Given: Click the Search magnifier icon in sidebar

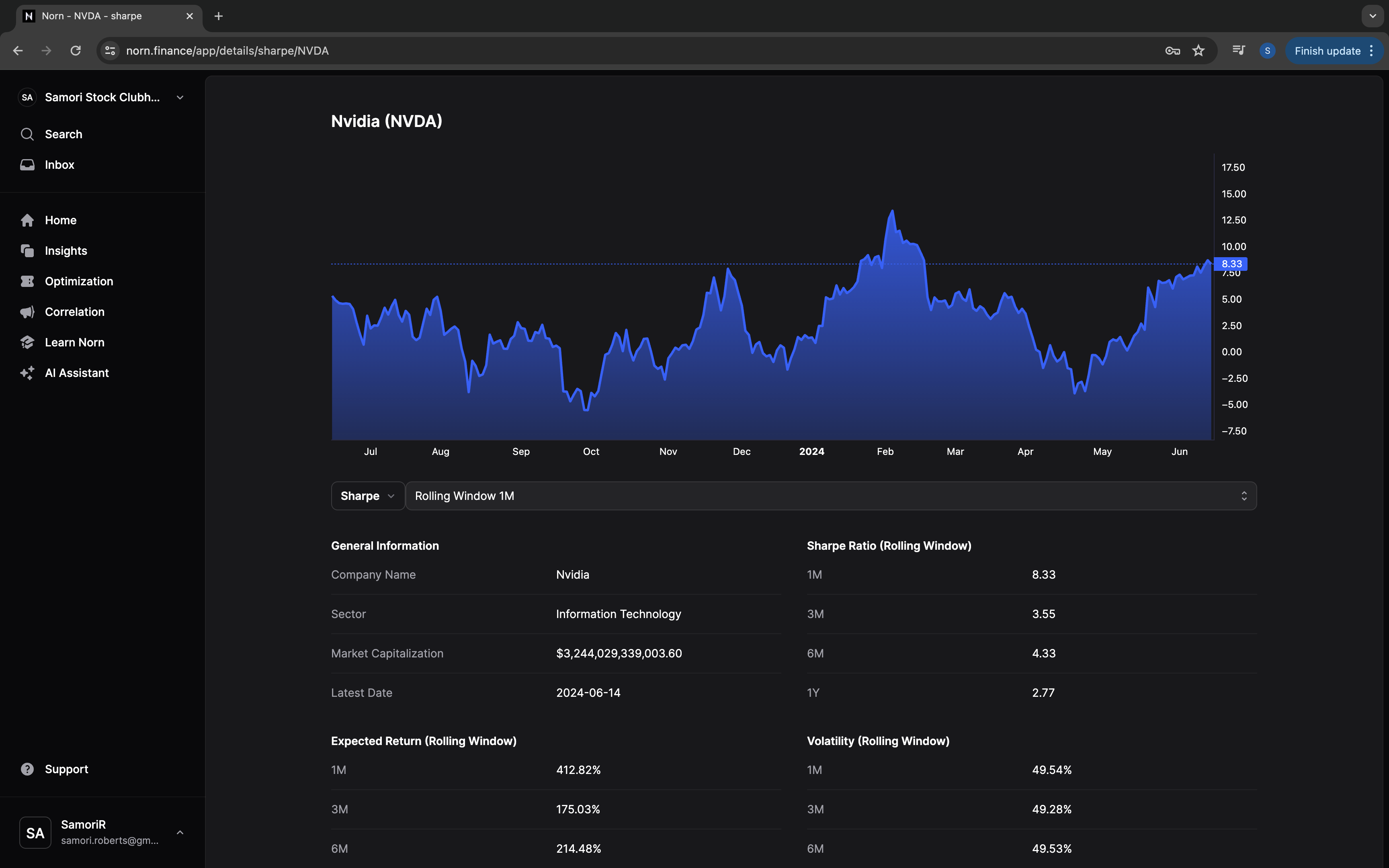Looking at the screenshot, I should (27, 134).
